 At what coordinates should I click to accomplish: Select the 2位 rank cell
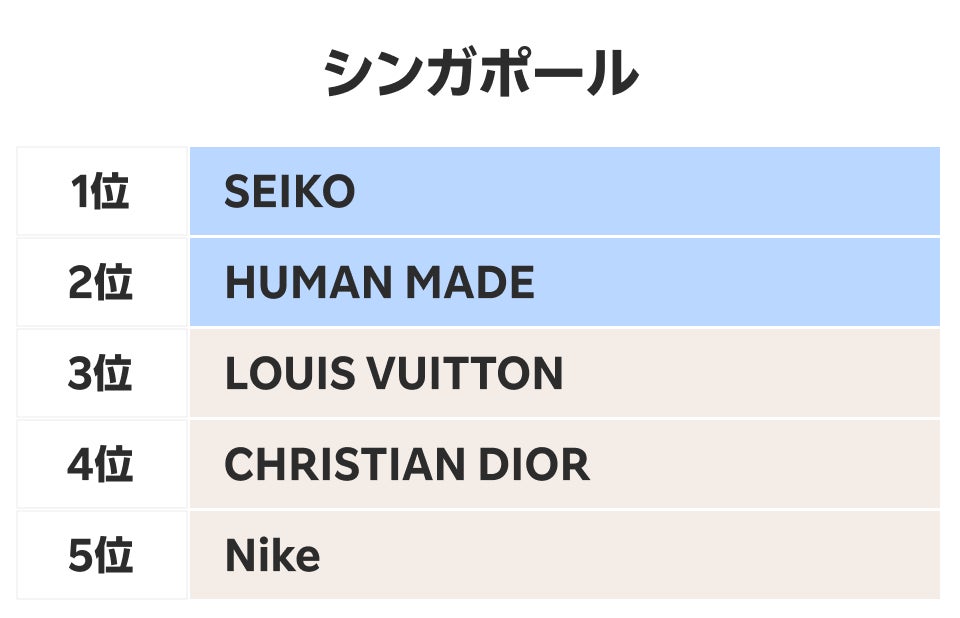pyautogui.click(x=101, y=283)
